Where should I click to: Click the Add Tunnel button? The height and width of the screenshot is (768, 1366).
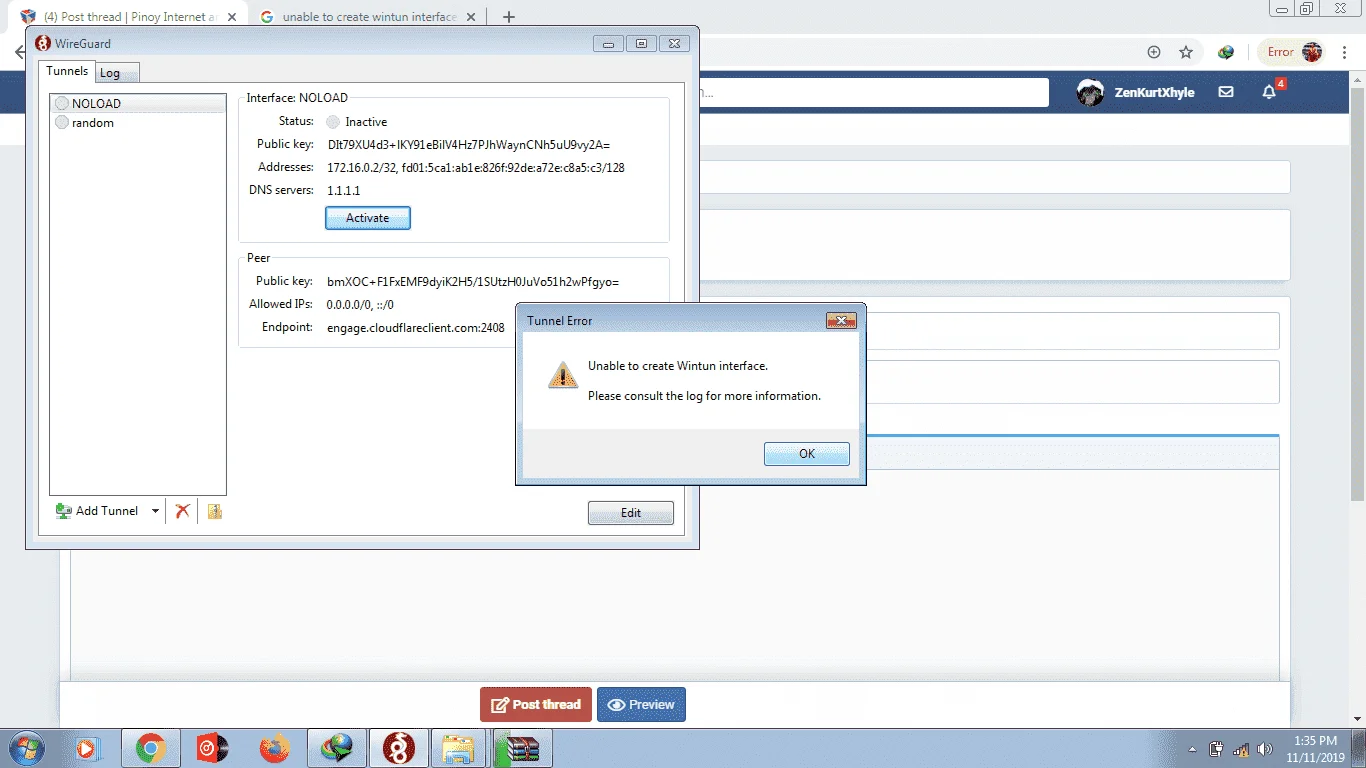pos(98,511)
